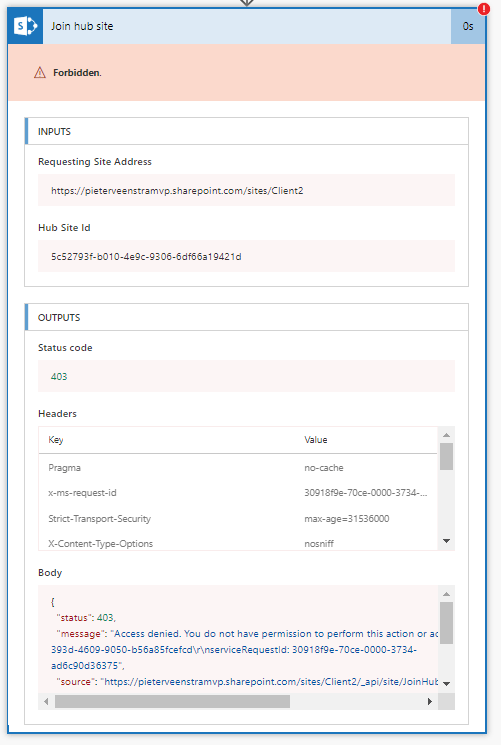Click the Value column header
The height and width of the screenshot is (745, 501).
[x=316, y=440]
